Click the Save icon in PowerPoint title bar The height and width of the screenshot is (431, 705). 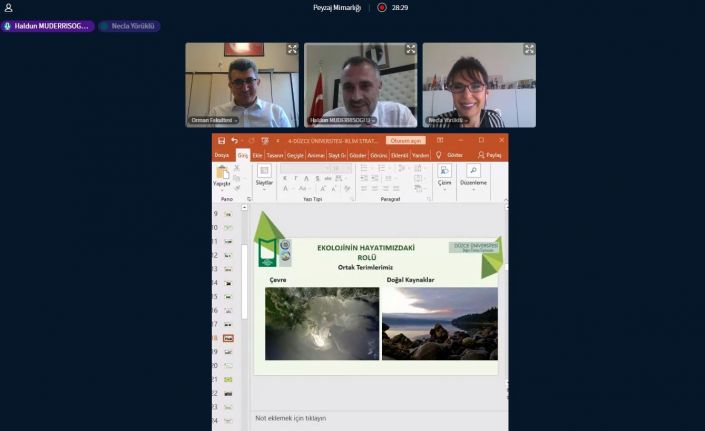pyautogui.click(x=221, y=141)
